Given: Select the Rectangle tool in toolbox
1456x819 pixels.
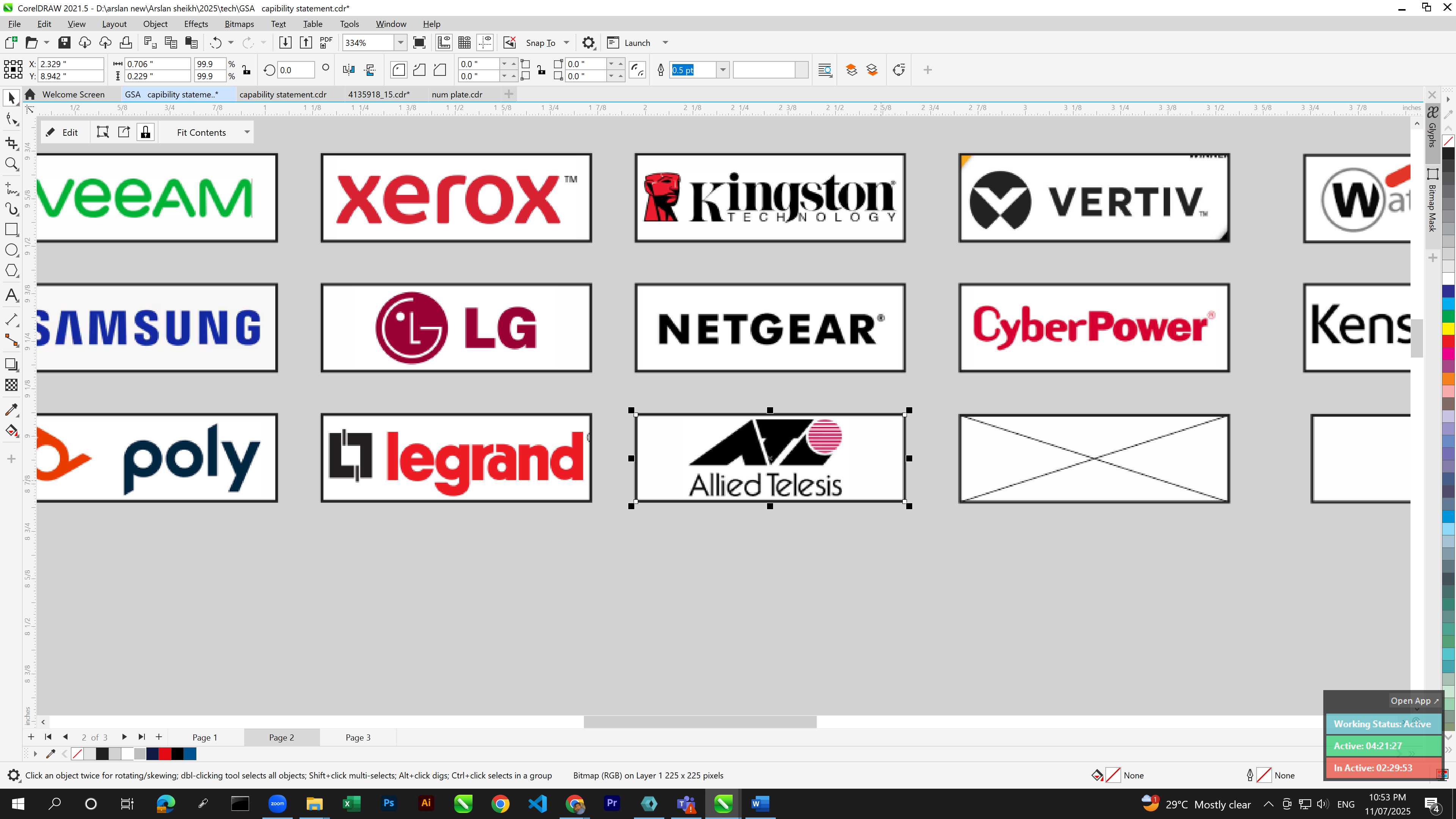Looking at the screenshot, I should (x=11, y=229).
